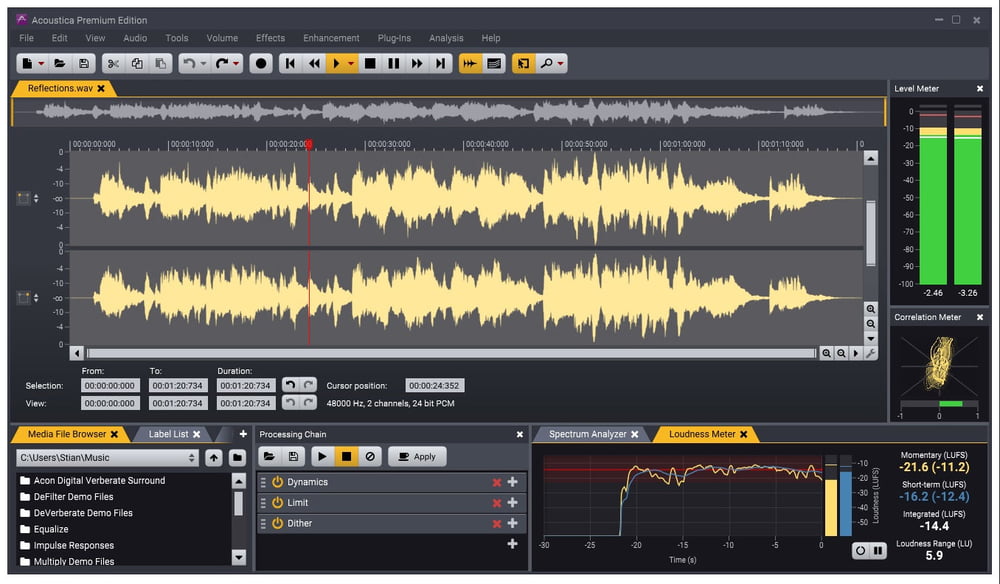Open a file with the toolbar folder icon
This screenshot has height=584, width=1000.
[60, 63]
